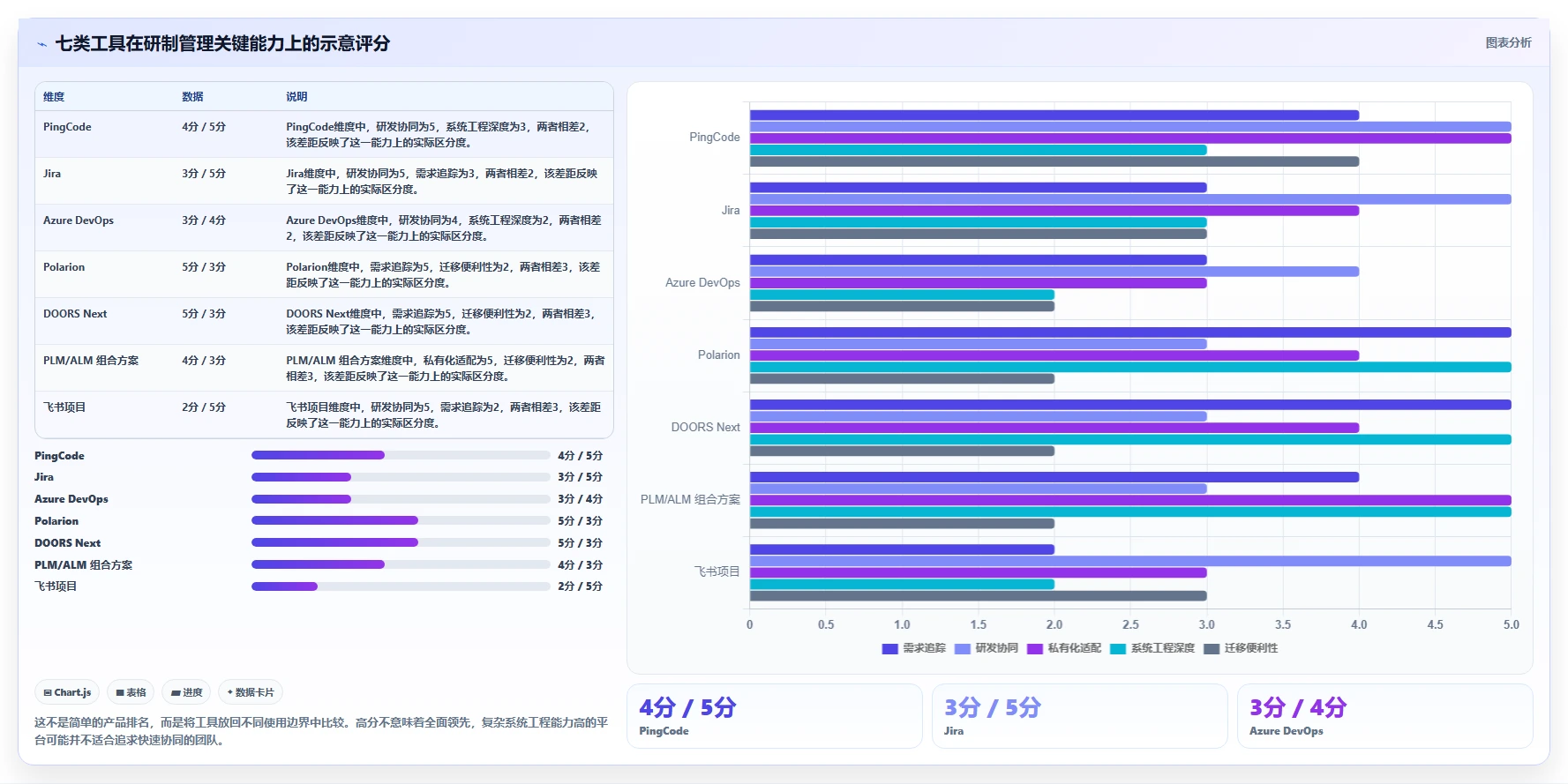Click the 数据卡片 tag
Viewport: 1568px width, 784px height.
251,692
